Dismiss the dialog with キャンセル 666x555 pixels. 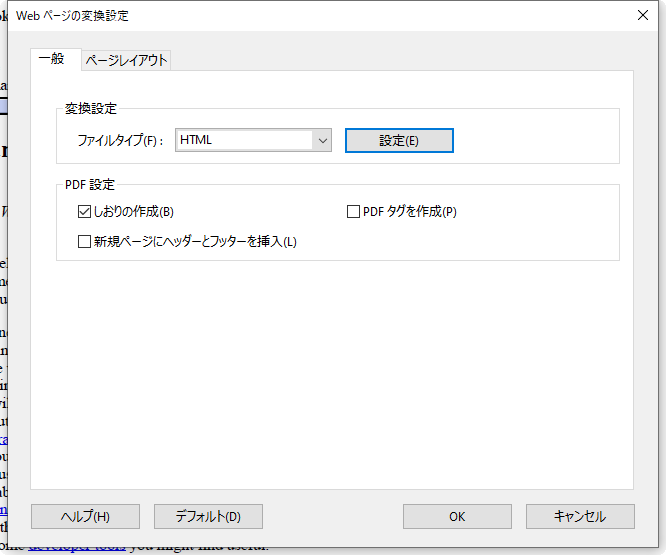580,517
